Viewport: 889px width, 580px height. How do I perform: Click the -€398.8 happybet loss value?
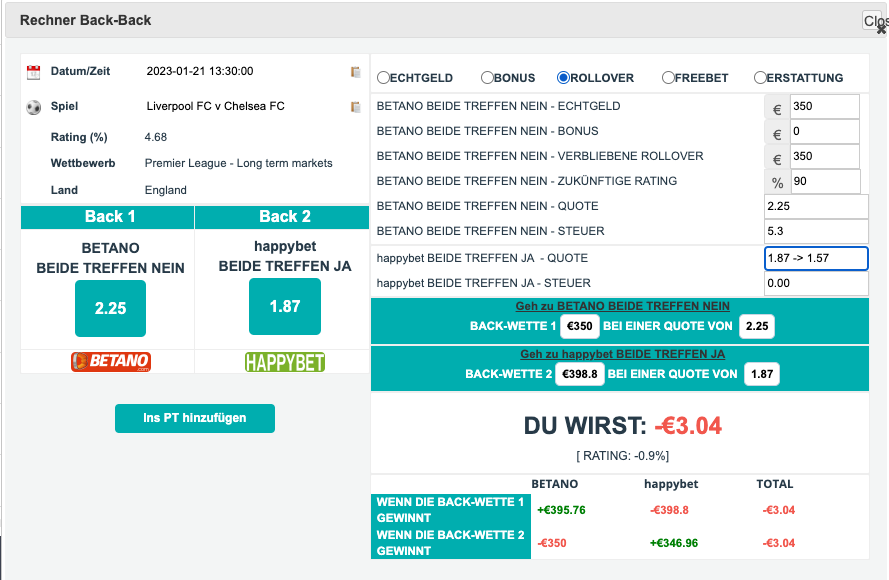click(670, 510)
